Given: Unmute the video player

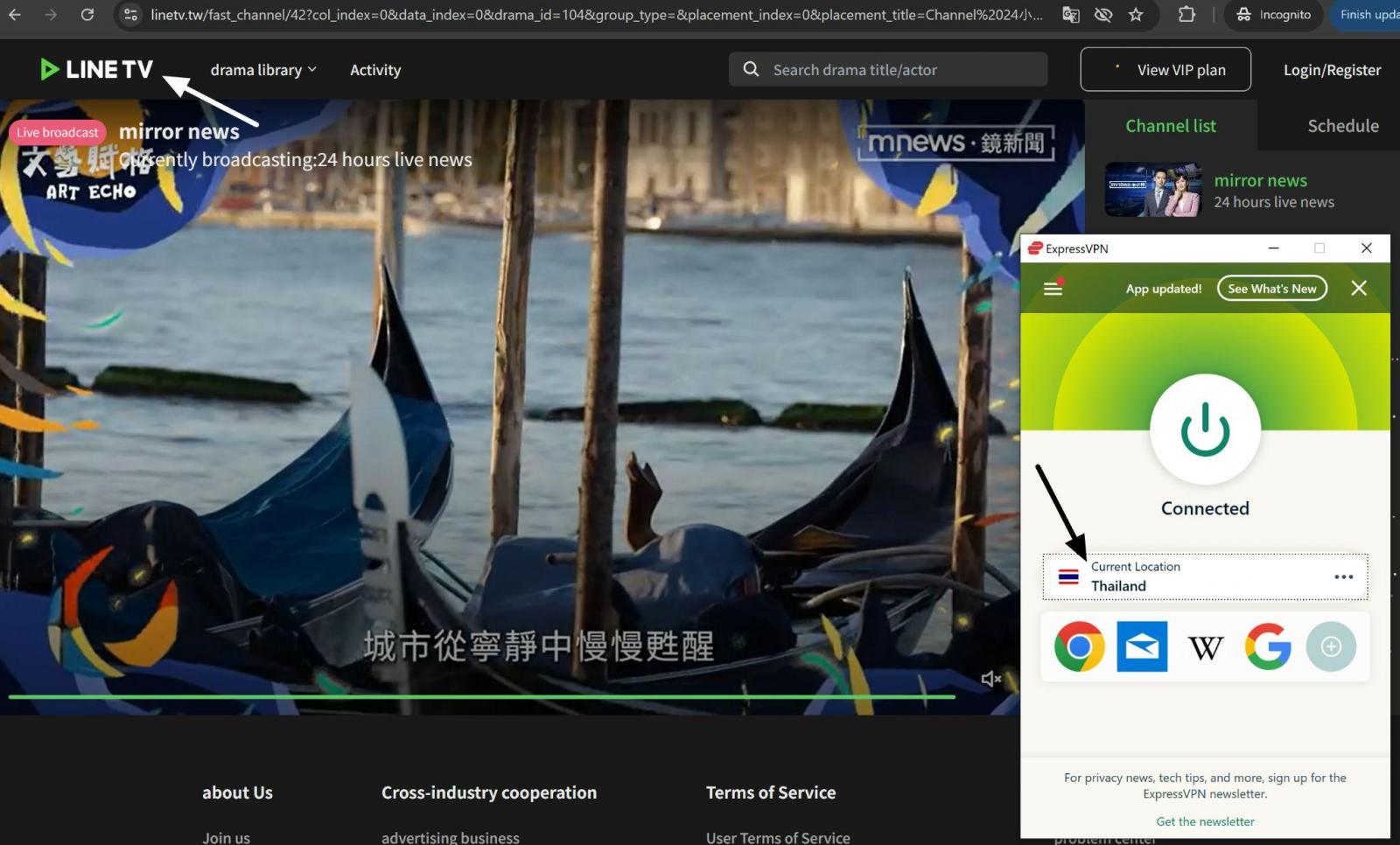Looking at the screenshot, I should tap(990, 678).
